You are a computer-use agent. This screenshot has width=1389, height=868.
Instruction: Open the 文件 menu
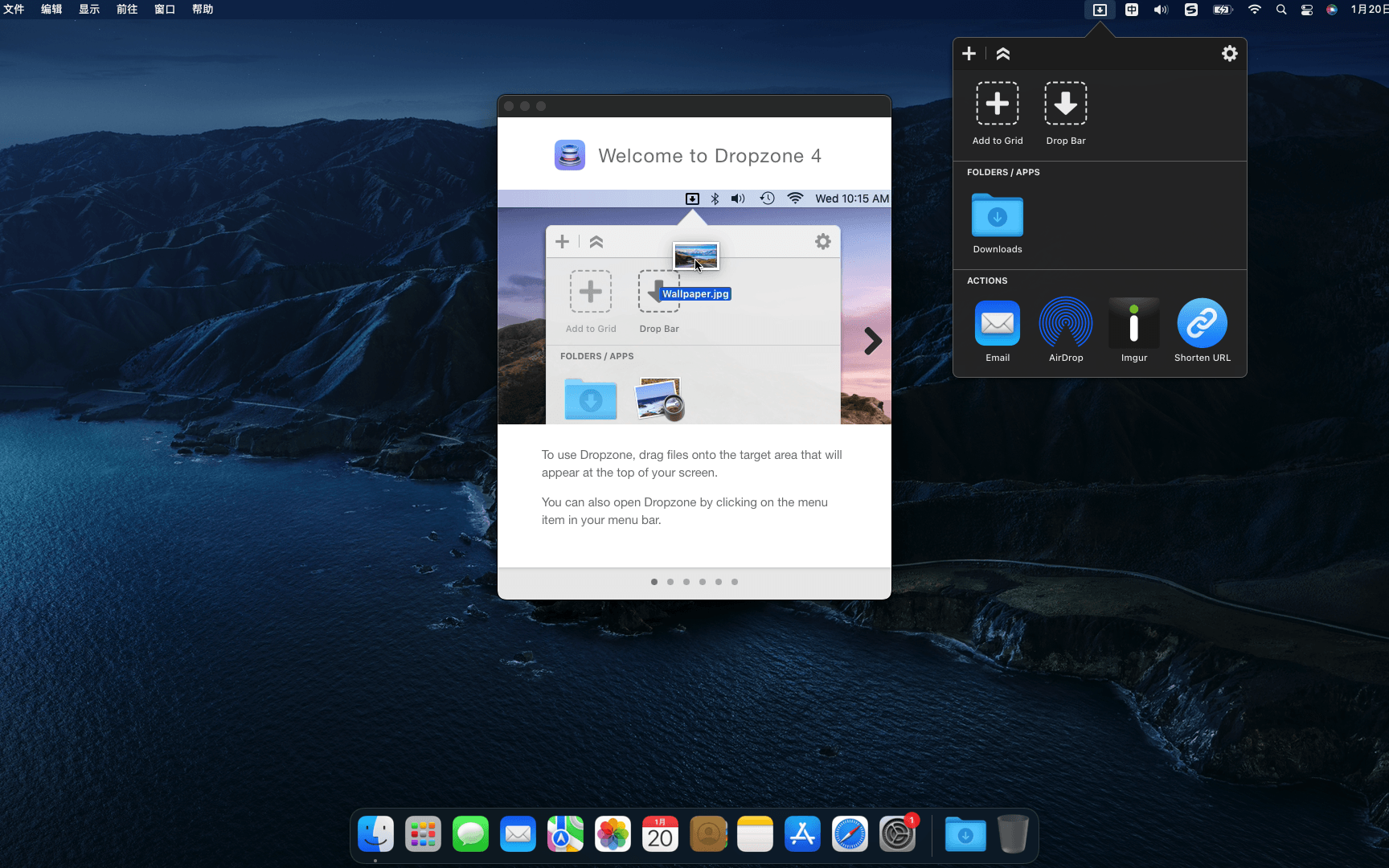point(14,10)
